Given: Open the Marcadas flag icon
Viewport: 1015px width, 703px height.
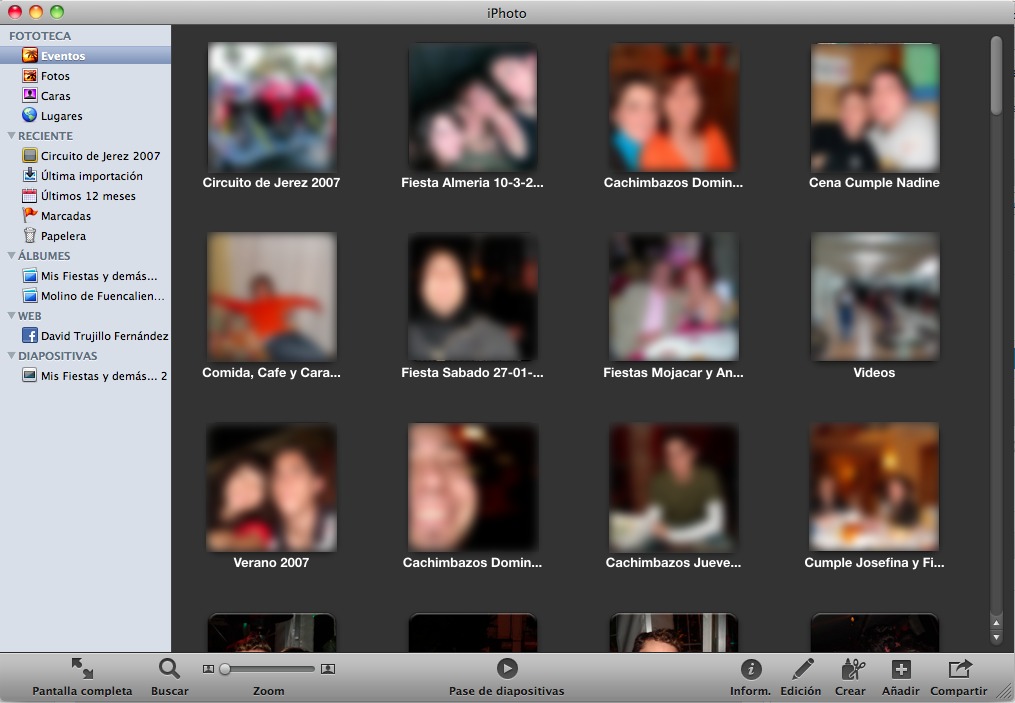Looking at the screenshot, I should 30,216.
